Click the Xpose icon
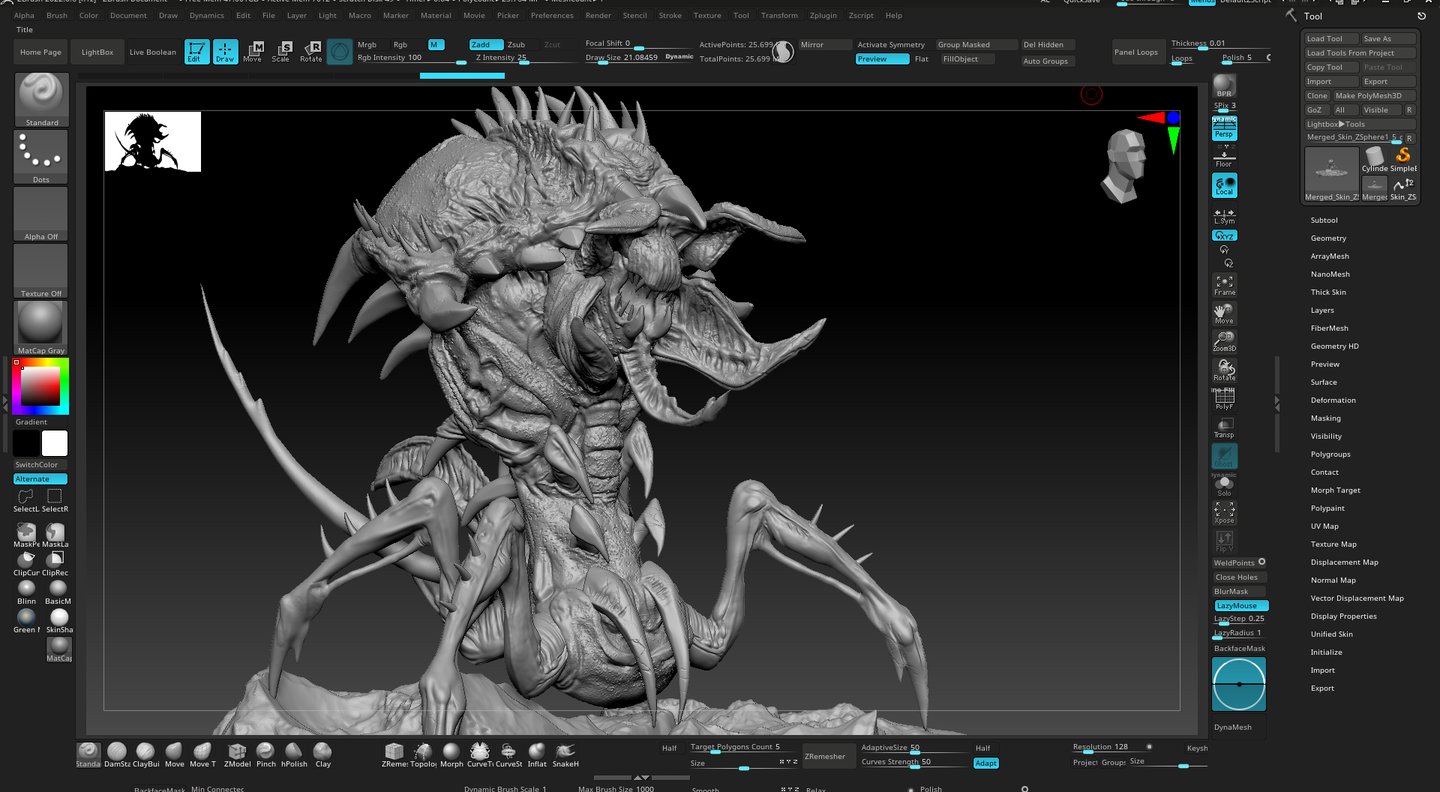Screen dimensions: 1440x792 1224,513
